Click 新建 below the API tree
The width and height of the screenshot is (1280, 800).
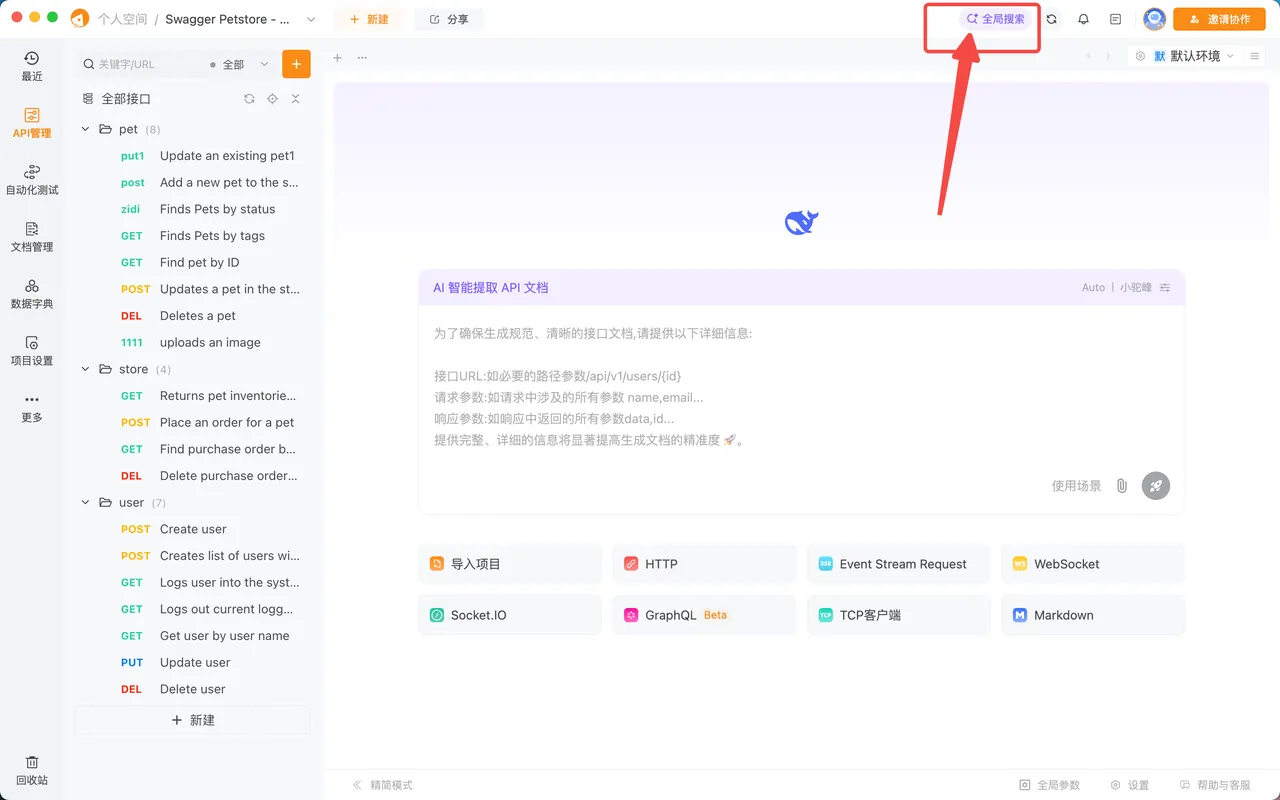tap(193, 720)
